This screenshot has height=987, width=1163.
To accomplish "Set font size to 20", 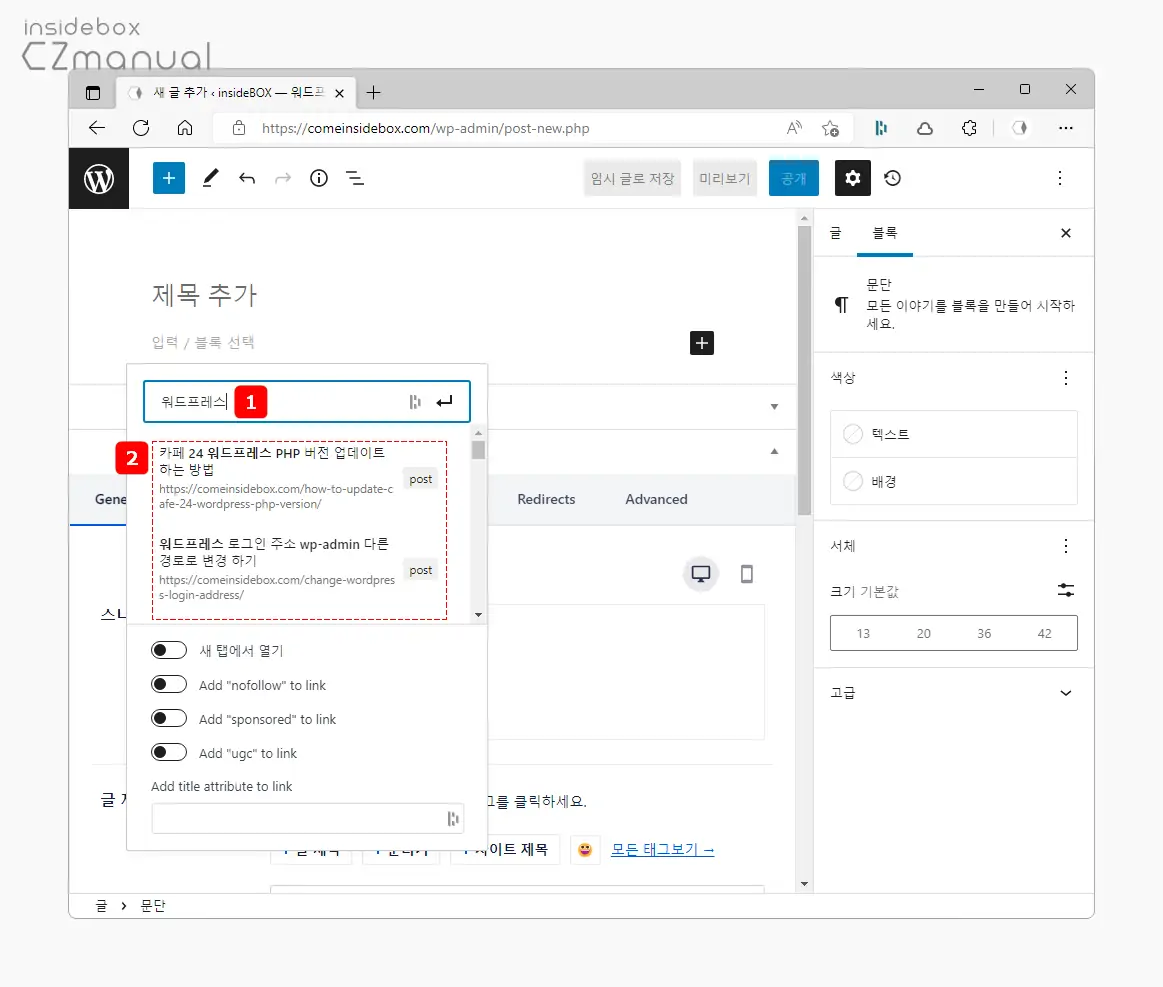I will (x=923, y=633).
